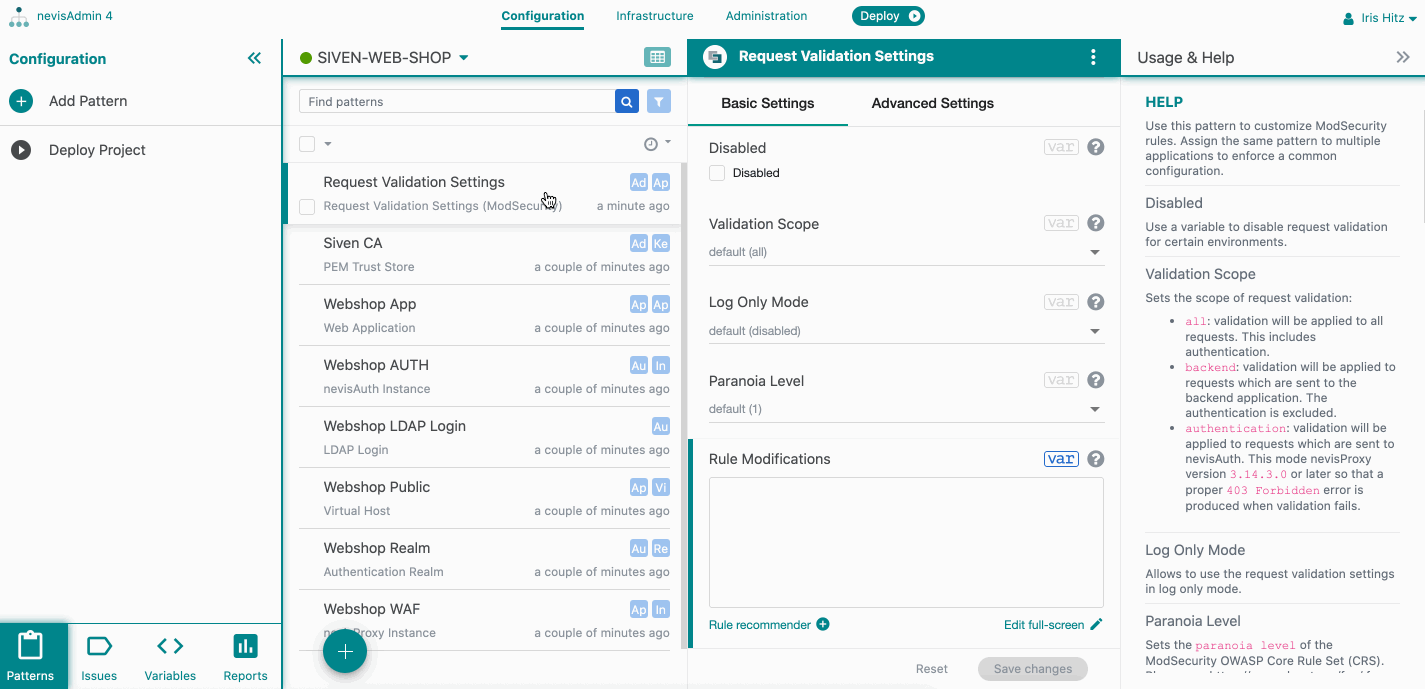Open the Log Only Mode dropdown
This screenshot has width=1425, height=689.
point(905,331)
